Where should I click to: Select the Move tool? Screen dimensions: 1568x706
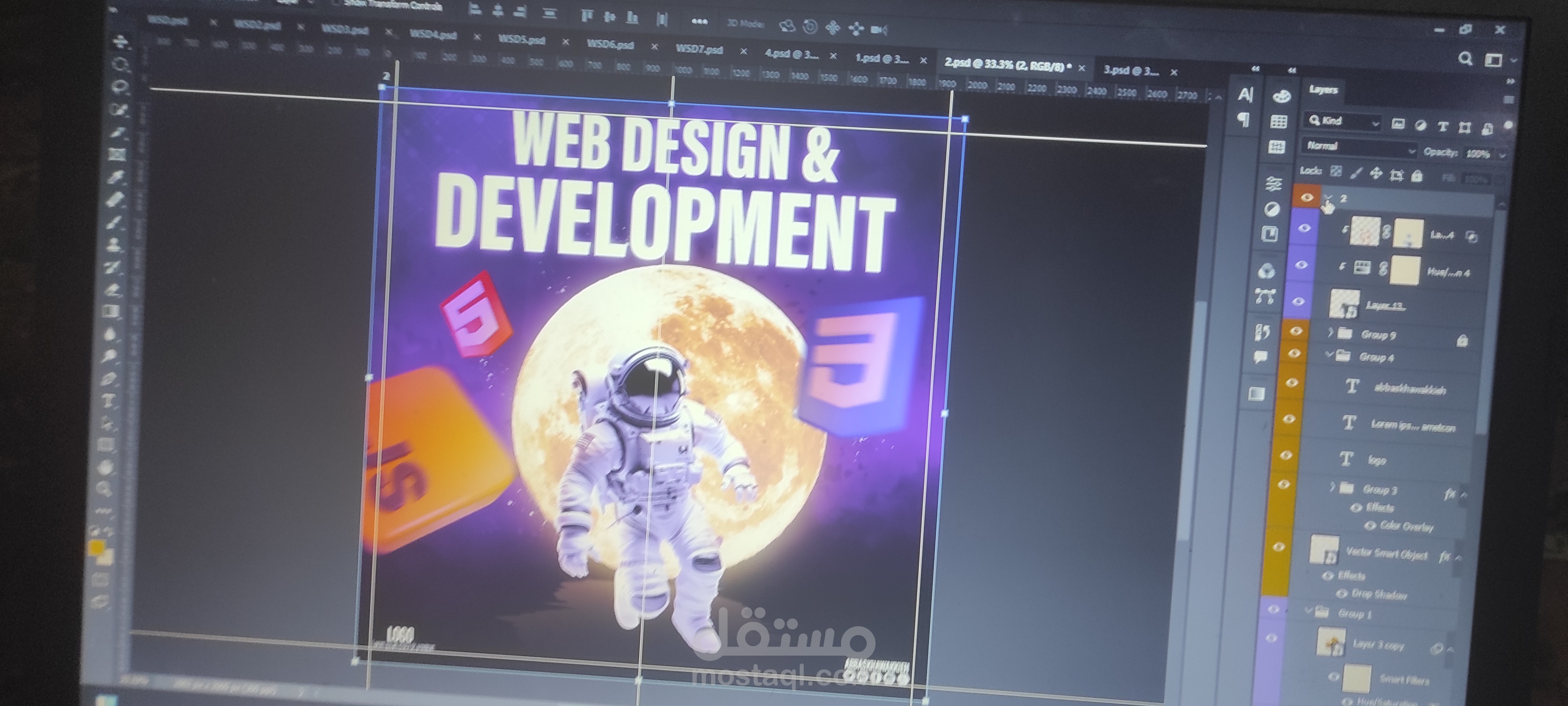tap(121, 42)
